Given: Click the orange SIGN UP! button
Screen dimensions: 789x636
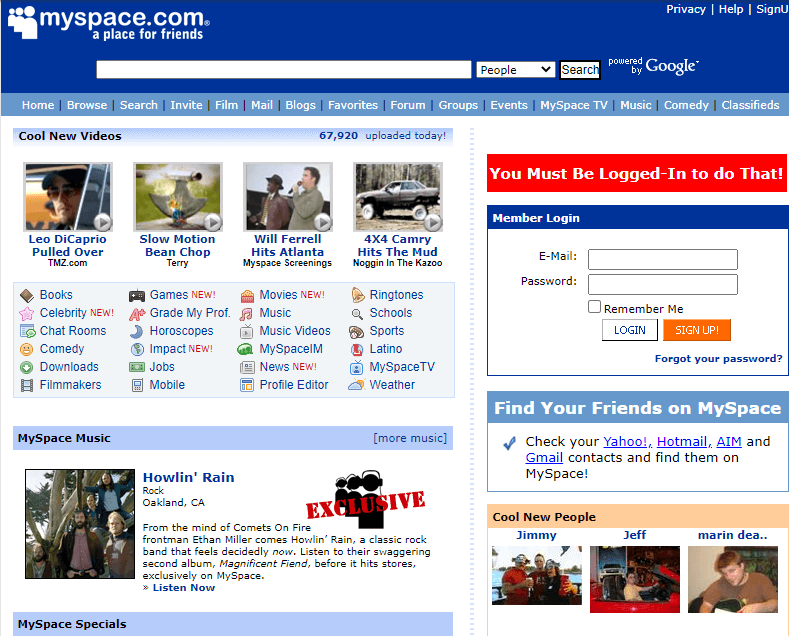Looking at the screenshot, I should click(x=696, y=330).
